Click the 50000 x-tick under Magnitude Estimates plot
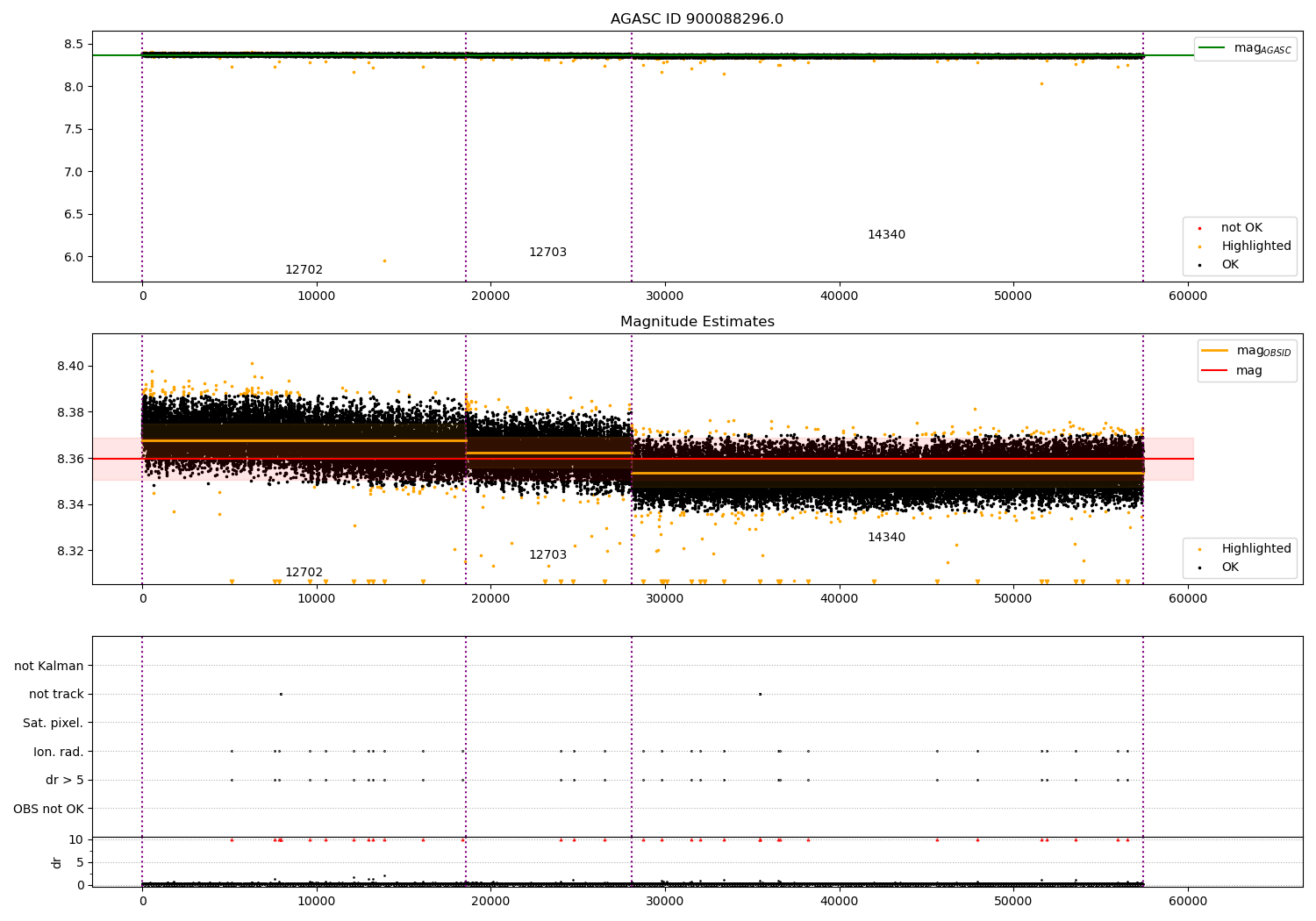 pyautogui.click(x=1013, y=599)
